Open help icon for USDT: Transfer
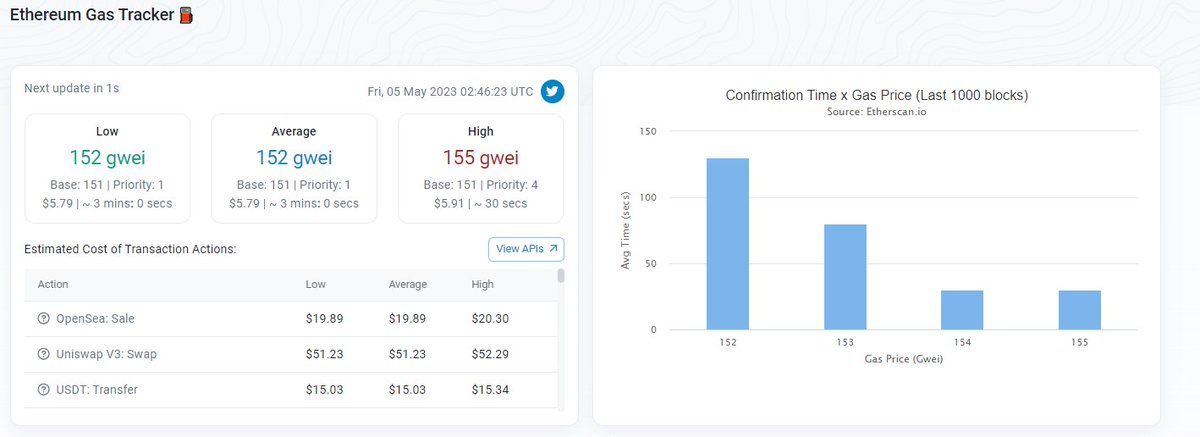Screen dimensions: 1200x437 tap(43, 389)
